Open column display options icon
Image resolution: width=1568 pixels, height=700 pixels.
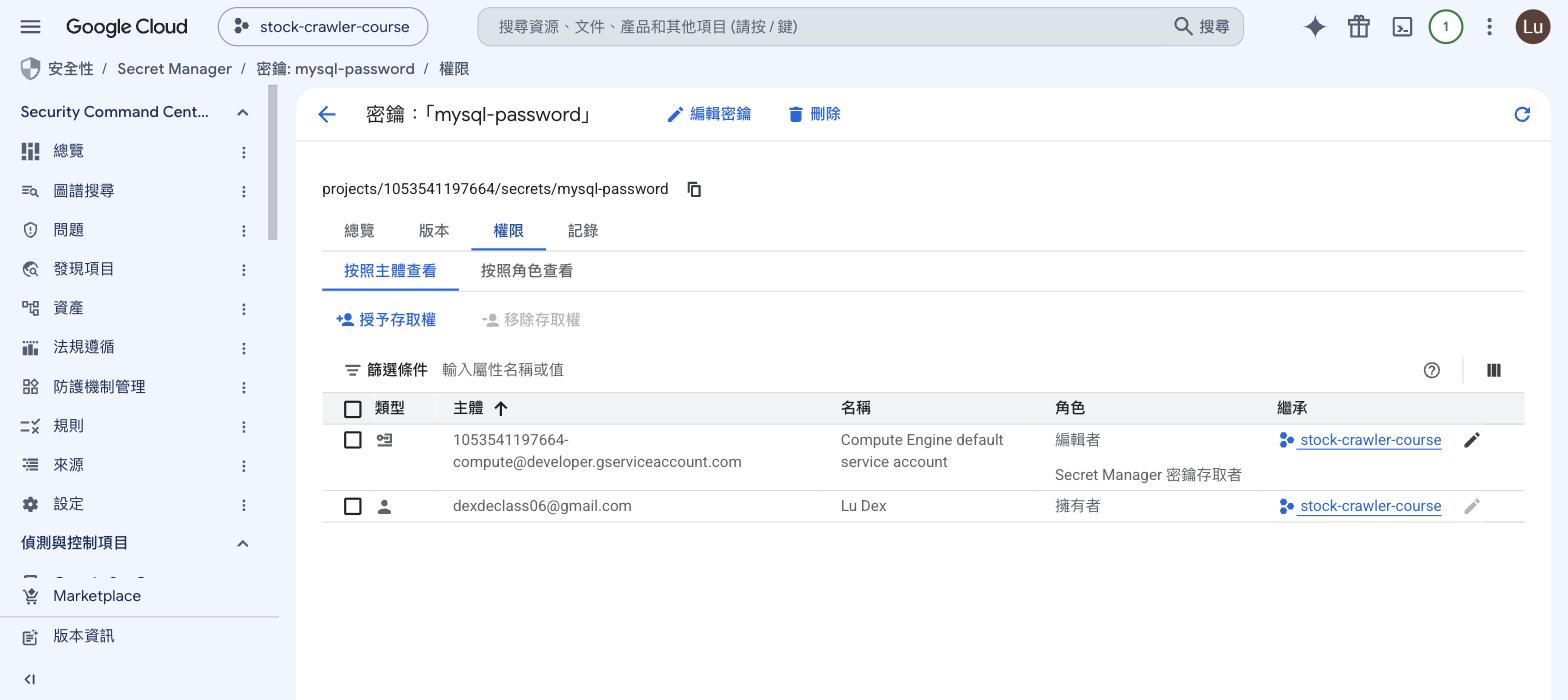point(1493,370)
